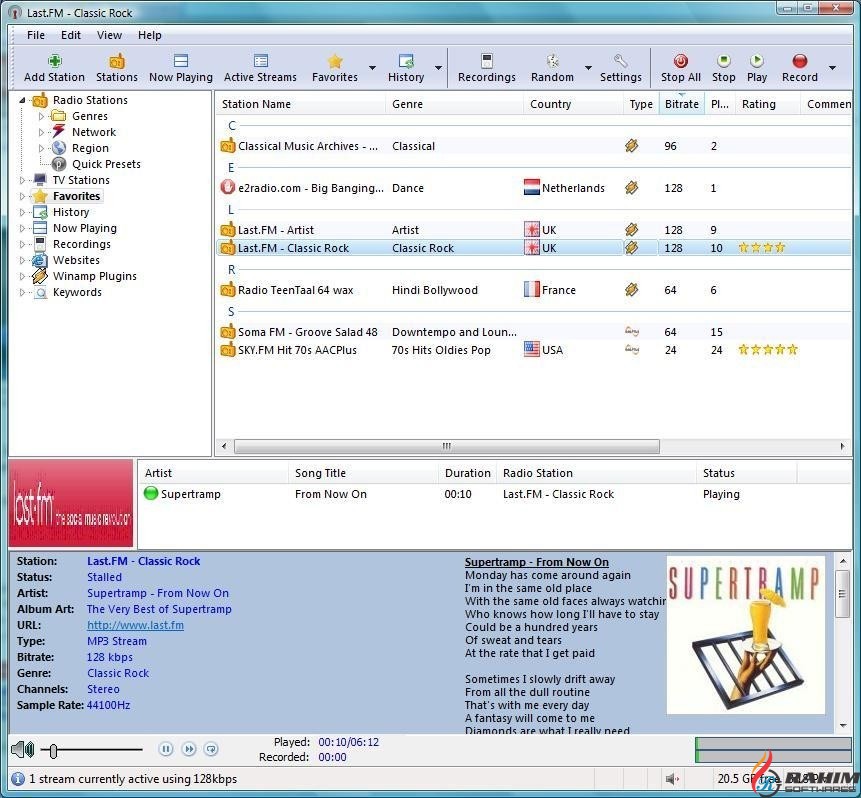Collapse the Radio Stations tree node
Screen dimensions: 861x798
23,100
